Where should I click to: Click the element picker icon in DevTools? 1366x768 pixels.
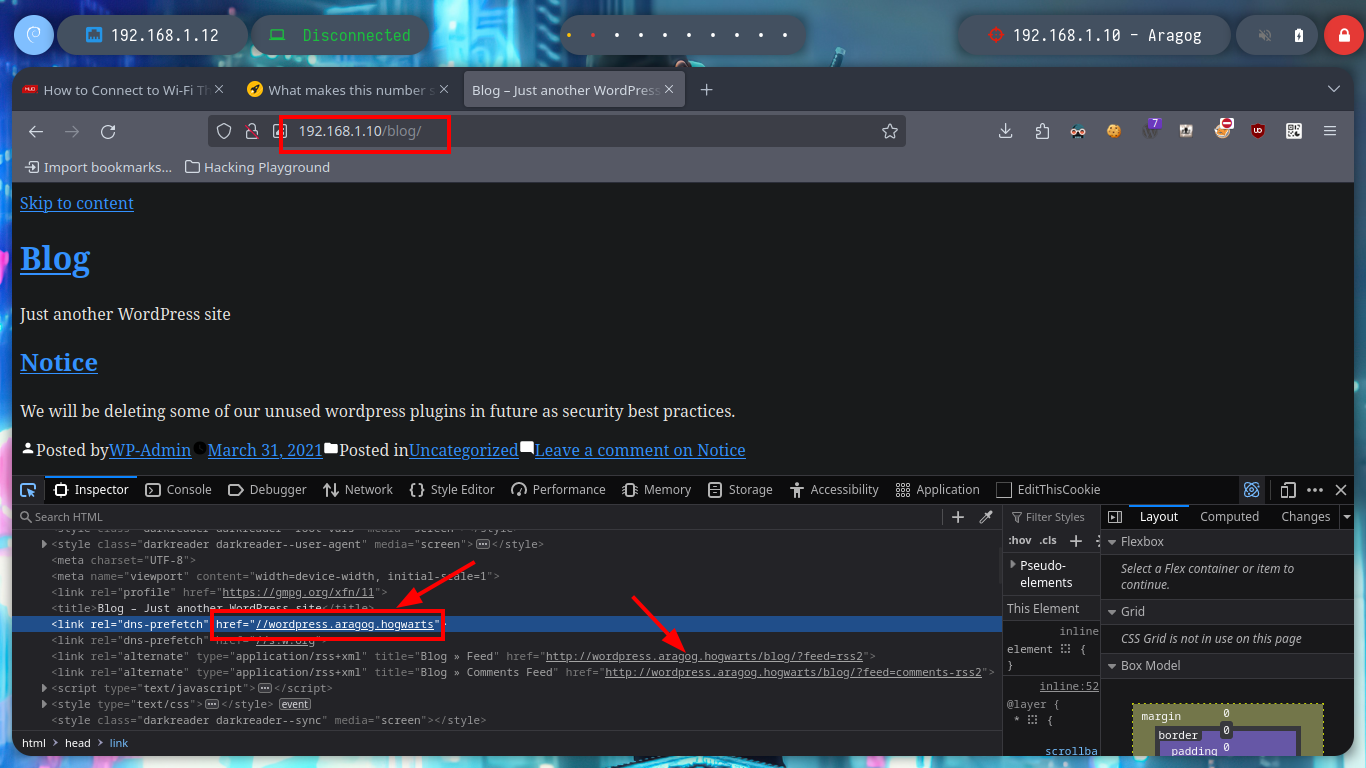point(28,490)
